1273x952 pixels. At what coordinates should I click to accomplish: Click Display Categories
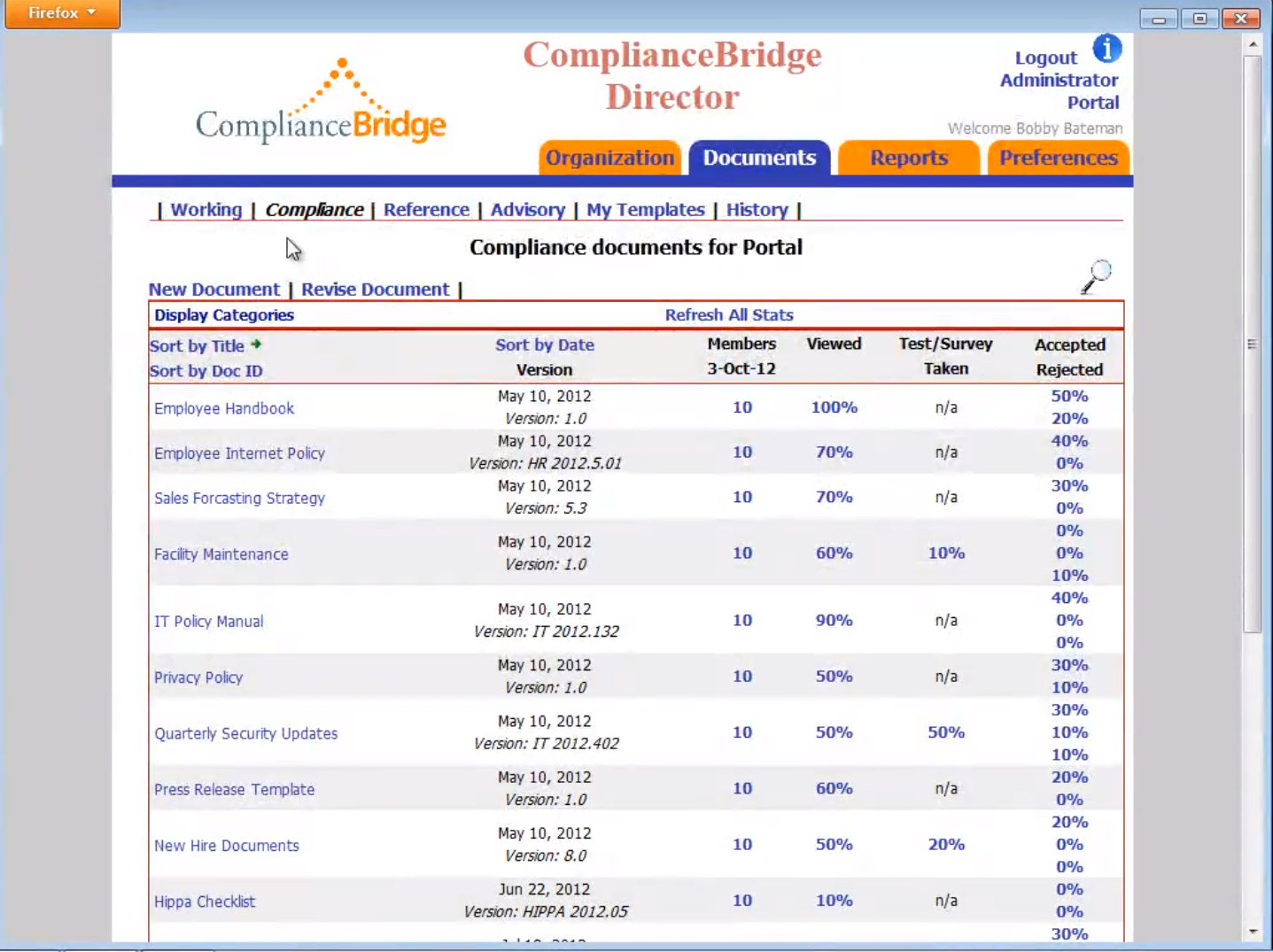[x=224, y=315]
